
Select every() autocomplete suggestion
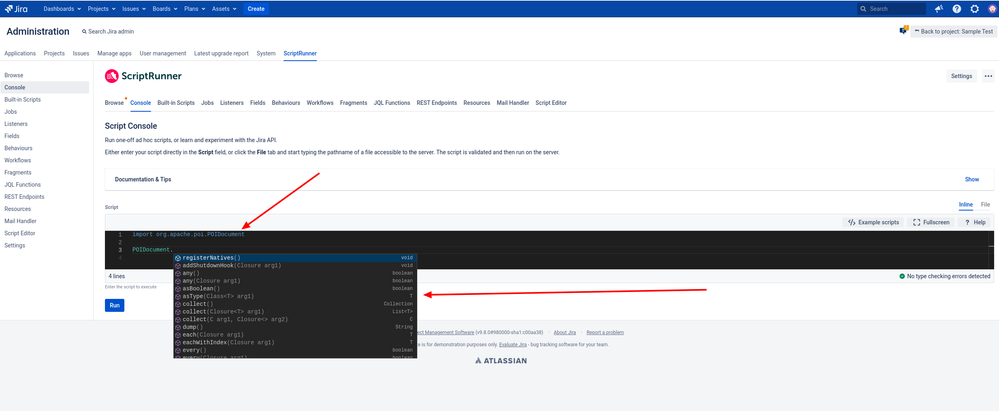point(295,350)
